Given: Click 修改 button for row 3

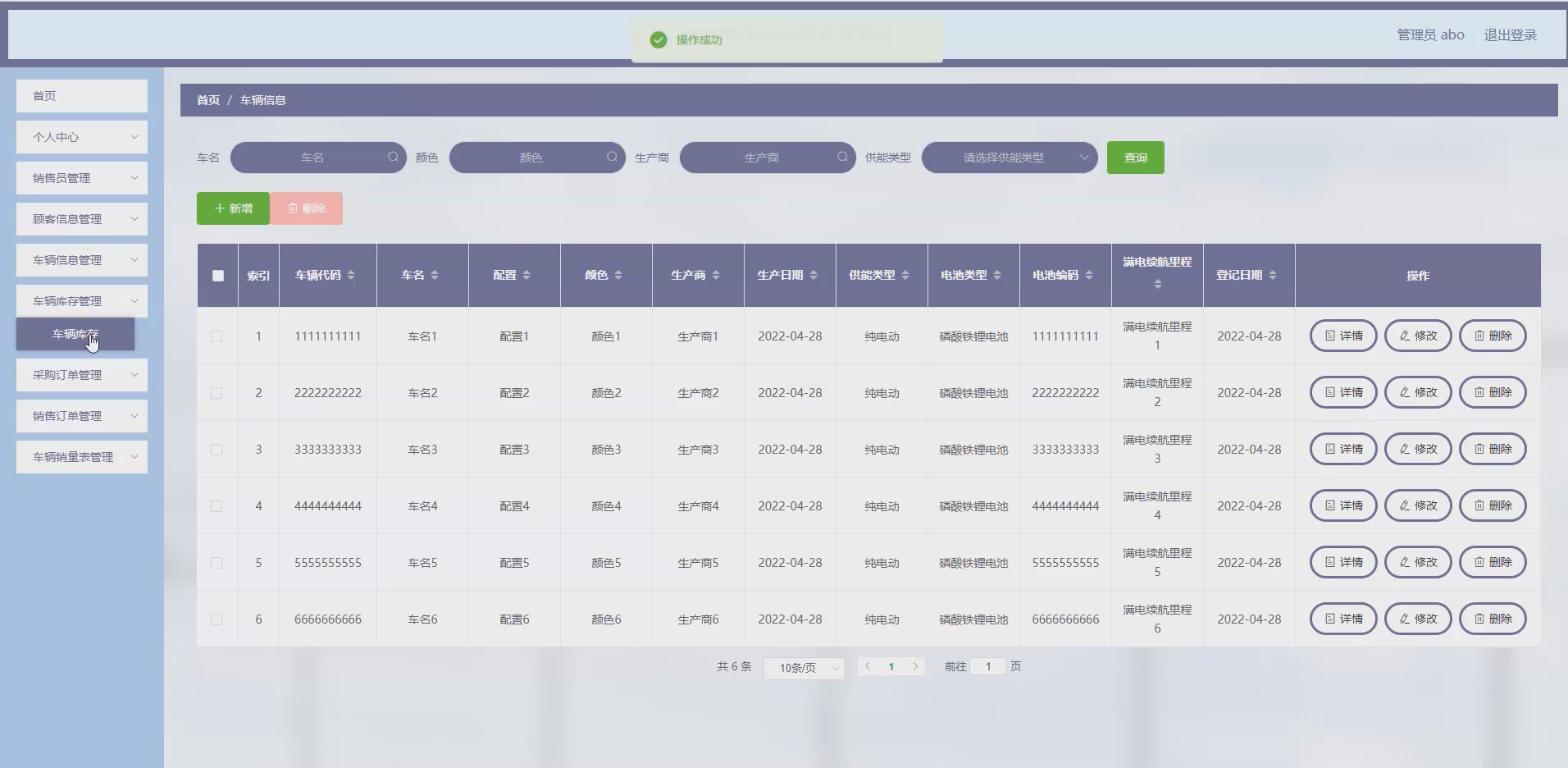Looking at the screenshot, I should coord(1418,449).
